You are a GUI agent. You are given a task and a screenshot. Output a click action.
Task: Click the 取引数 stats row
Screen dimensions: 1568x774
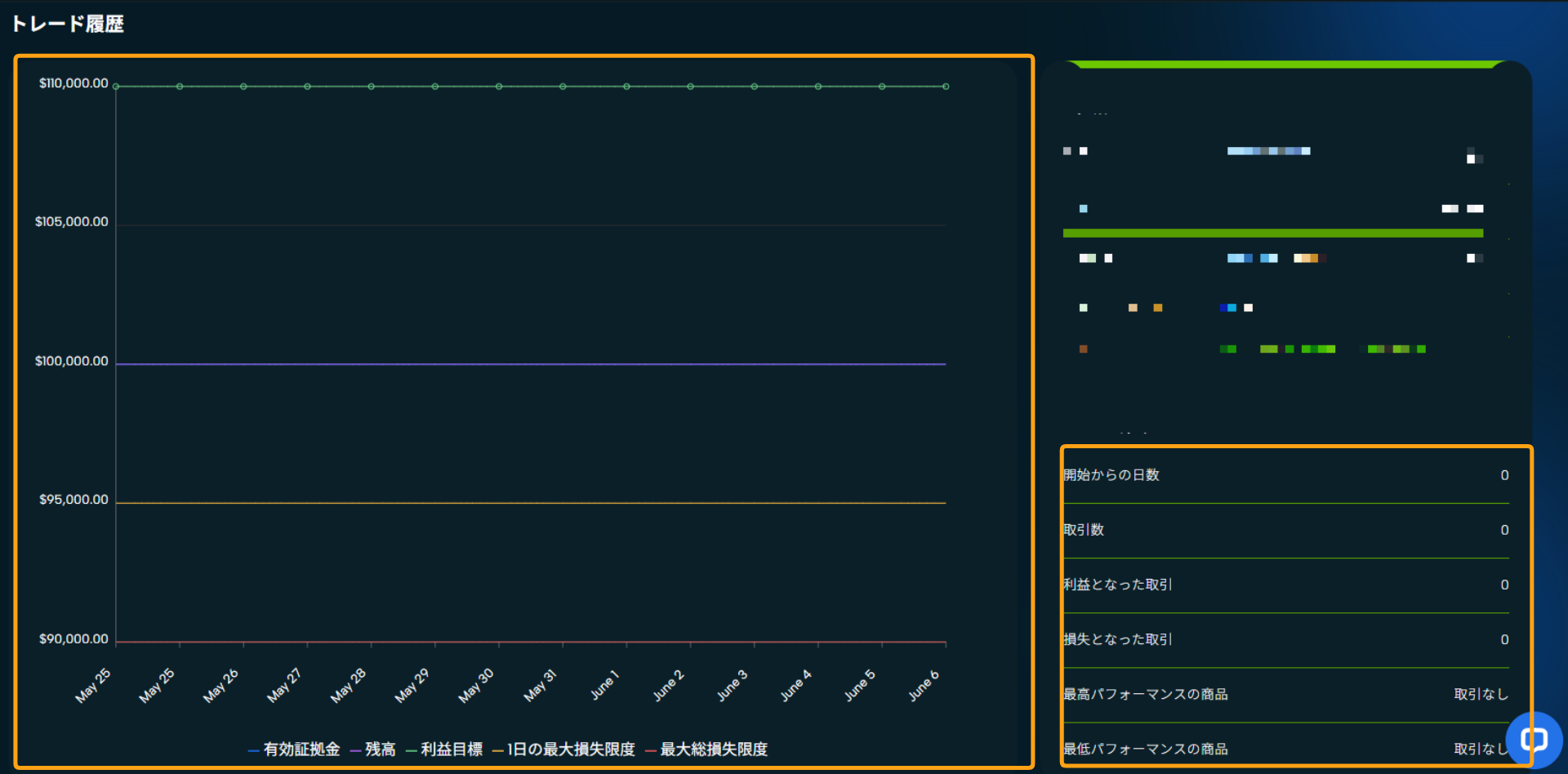coord(1285,530)
